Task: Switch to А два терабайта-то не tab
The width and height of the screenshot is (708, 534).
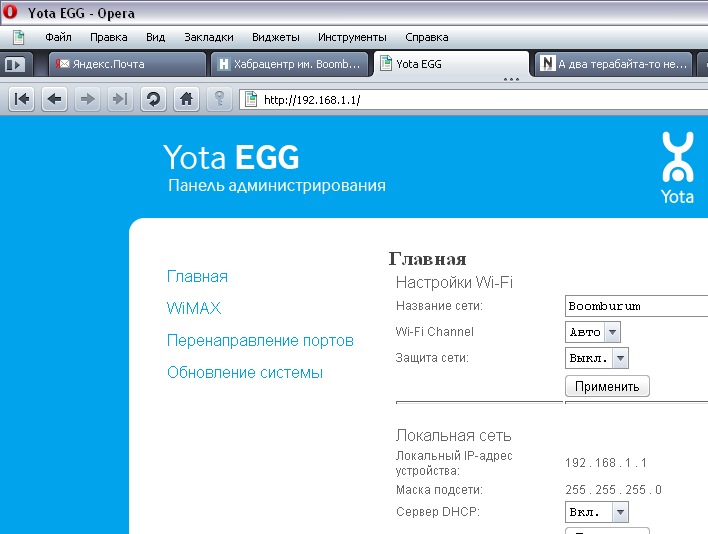Action: click(613, 64)
